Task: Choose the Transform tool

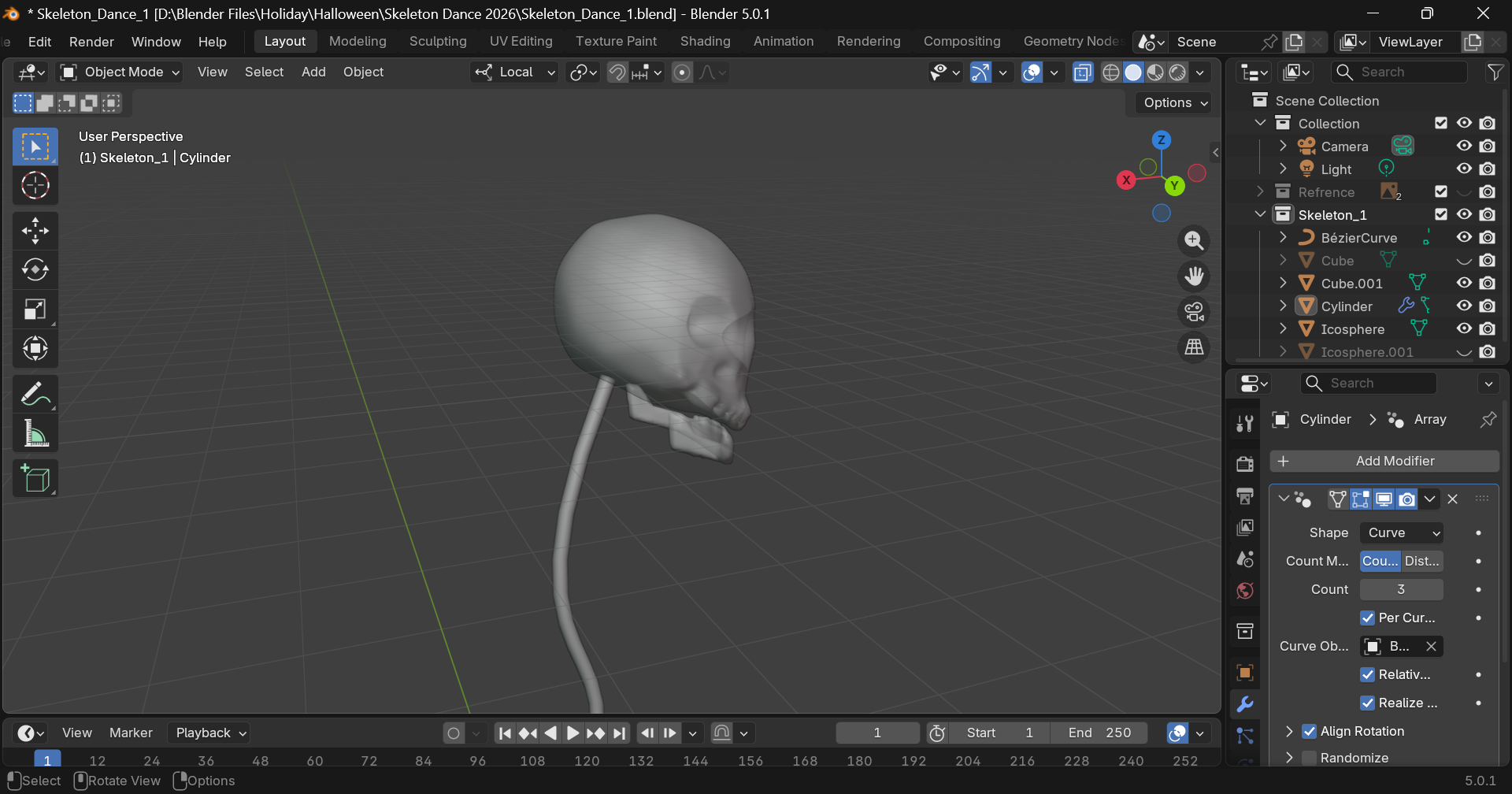Action: 35,348
